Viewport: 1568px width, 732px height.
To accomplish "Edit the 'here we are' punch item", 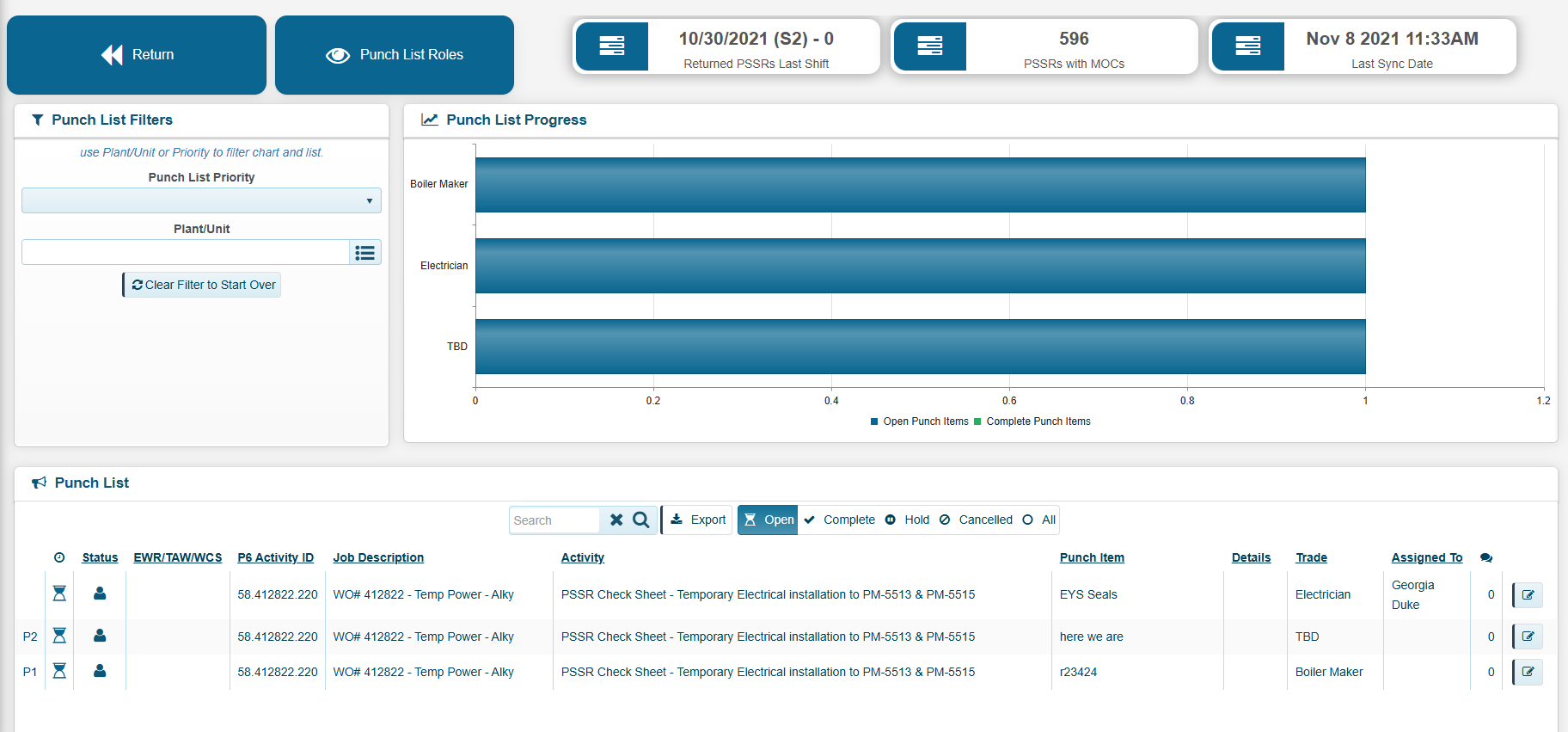I will (1528, 637).
